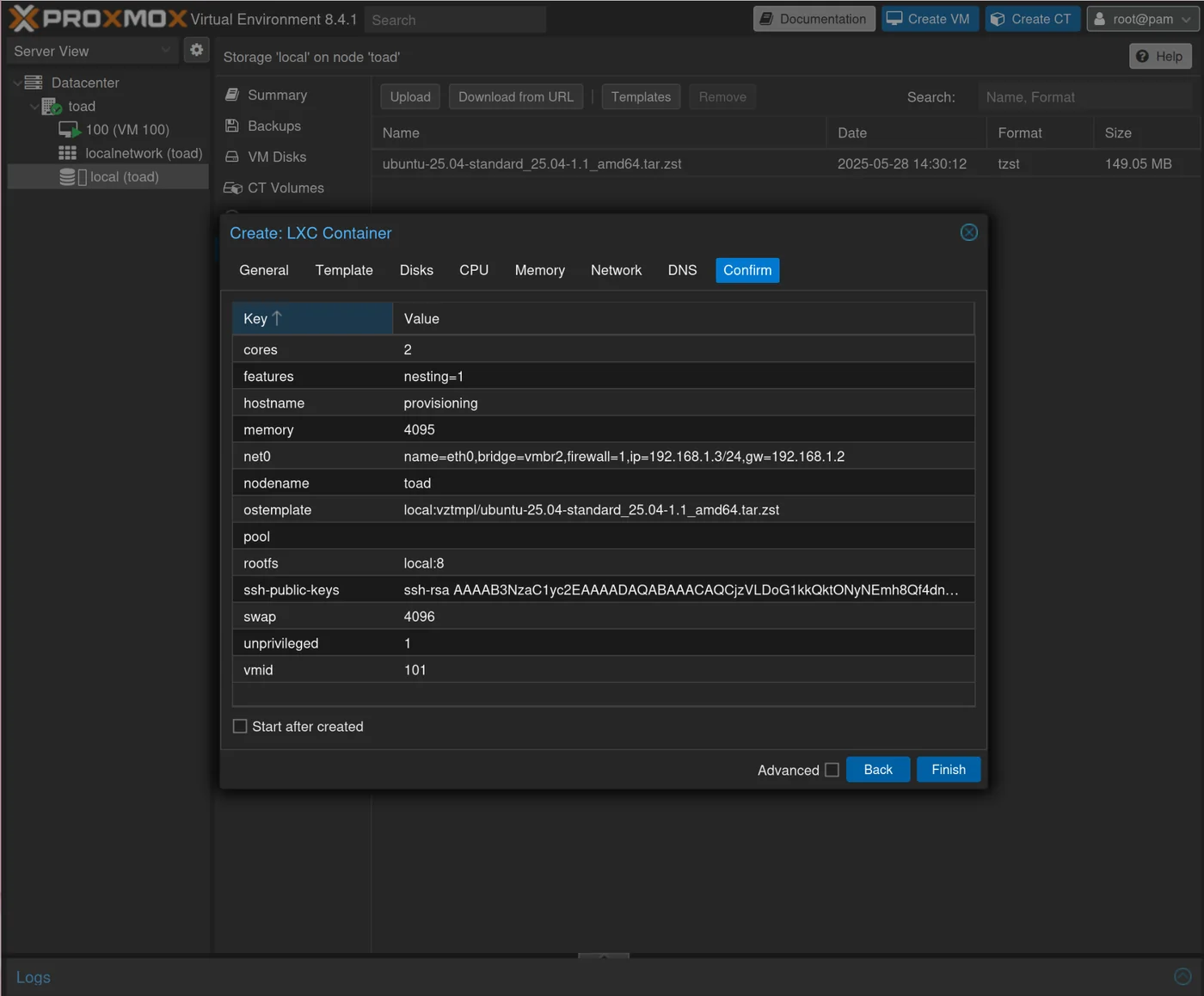Image resolution: width=1204 pixels, height=996 pixels.
Task: Select VM 100 monitor icon in tree
Action: (69, 130)
